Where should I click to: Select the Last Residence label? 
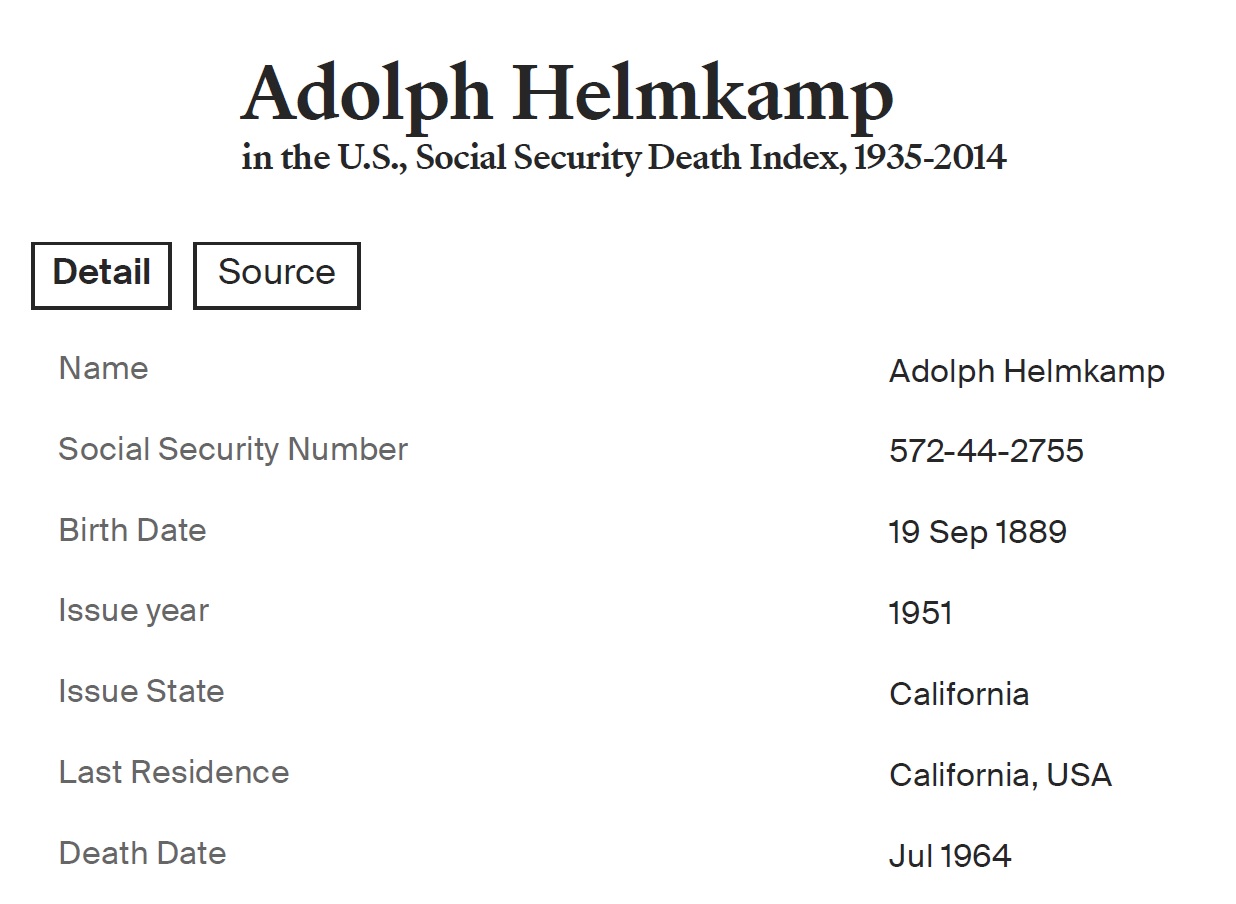[x=174, y=772]
